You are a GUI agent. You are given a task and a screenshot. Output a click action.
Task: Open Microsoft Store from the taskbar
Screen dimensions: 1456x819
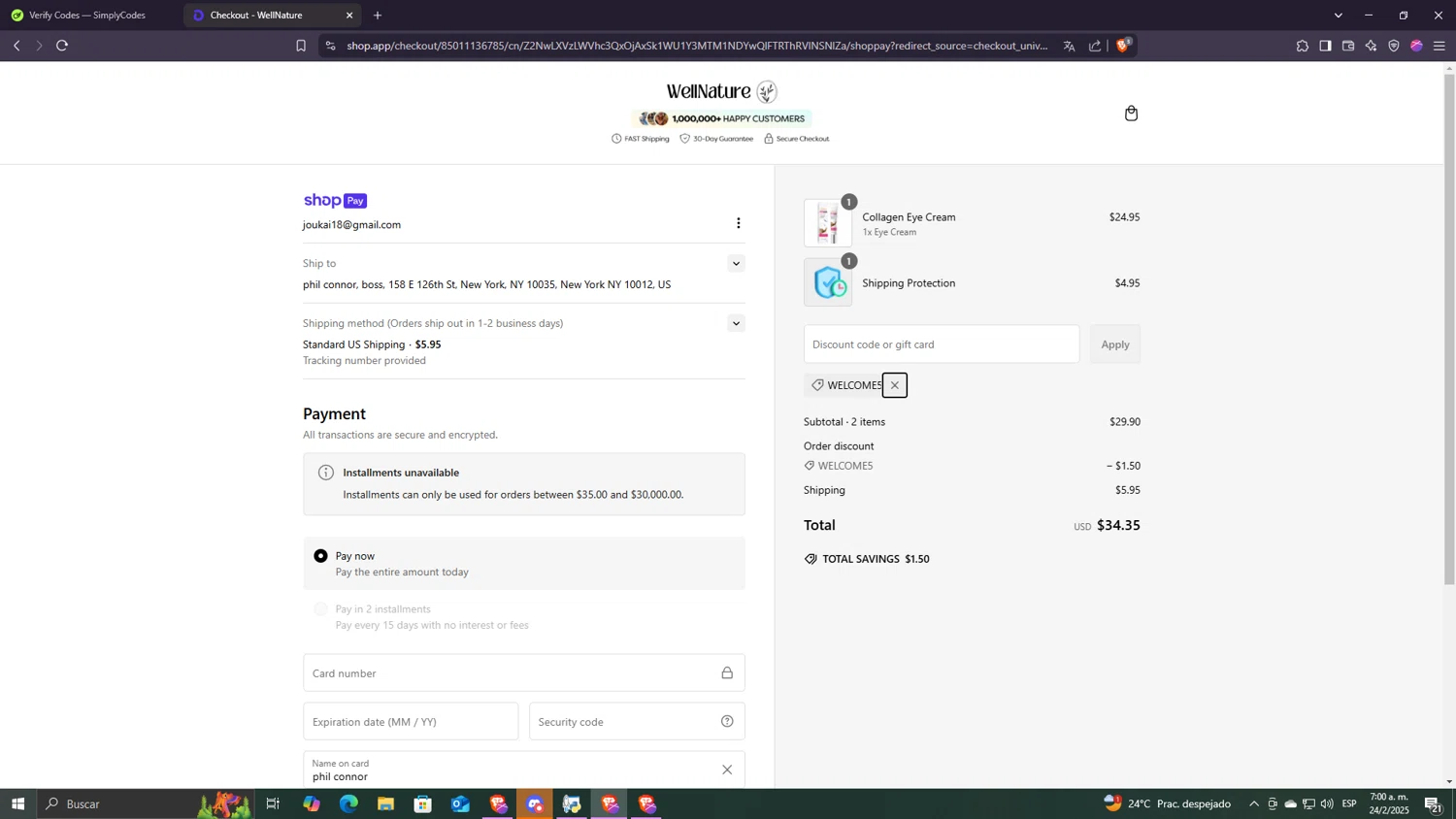[422, 803]
